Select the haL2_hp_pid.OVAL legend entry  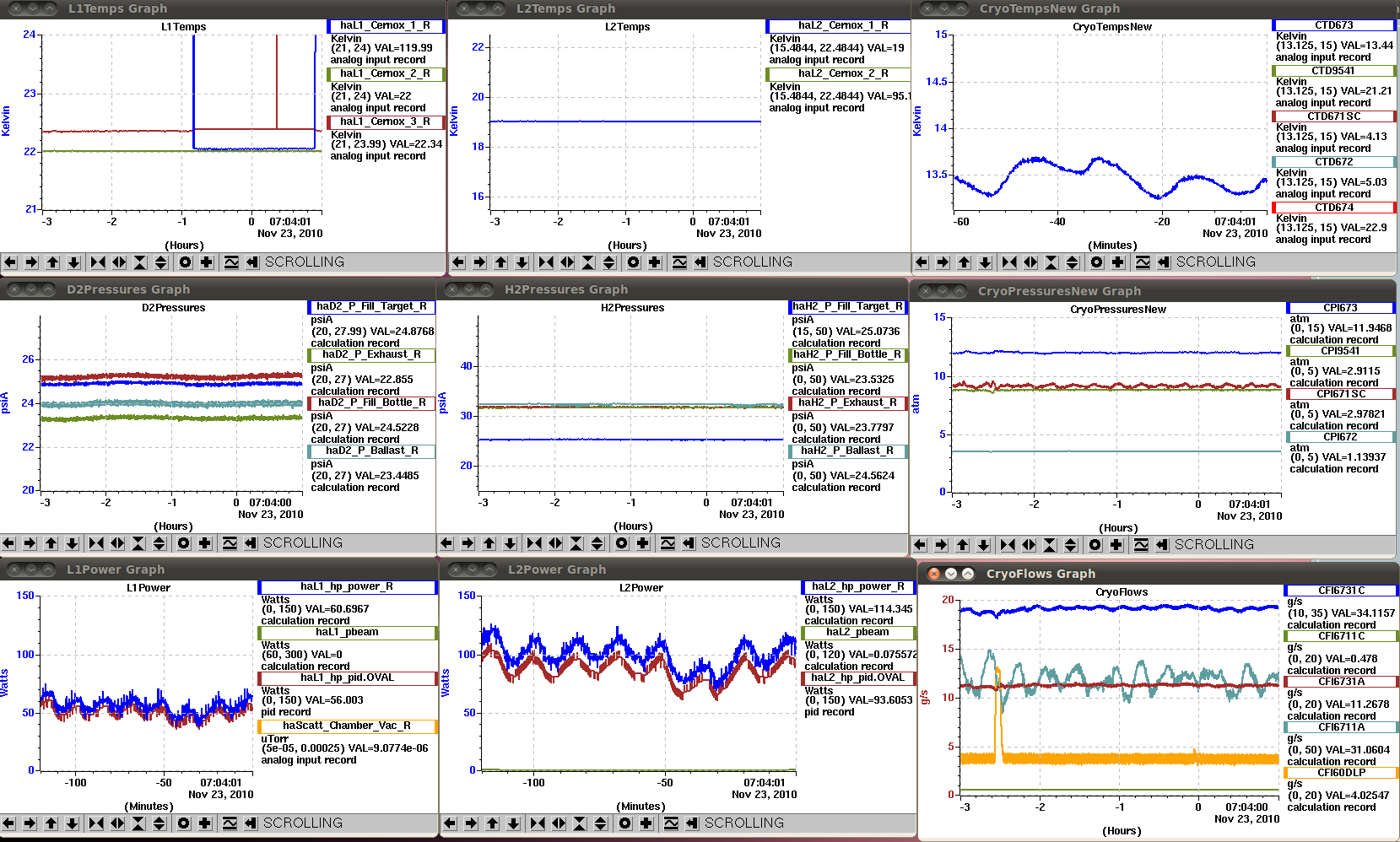[858, 678]
